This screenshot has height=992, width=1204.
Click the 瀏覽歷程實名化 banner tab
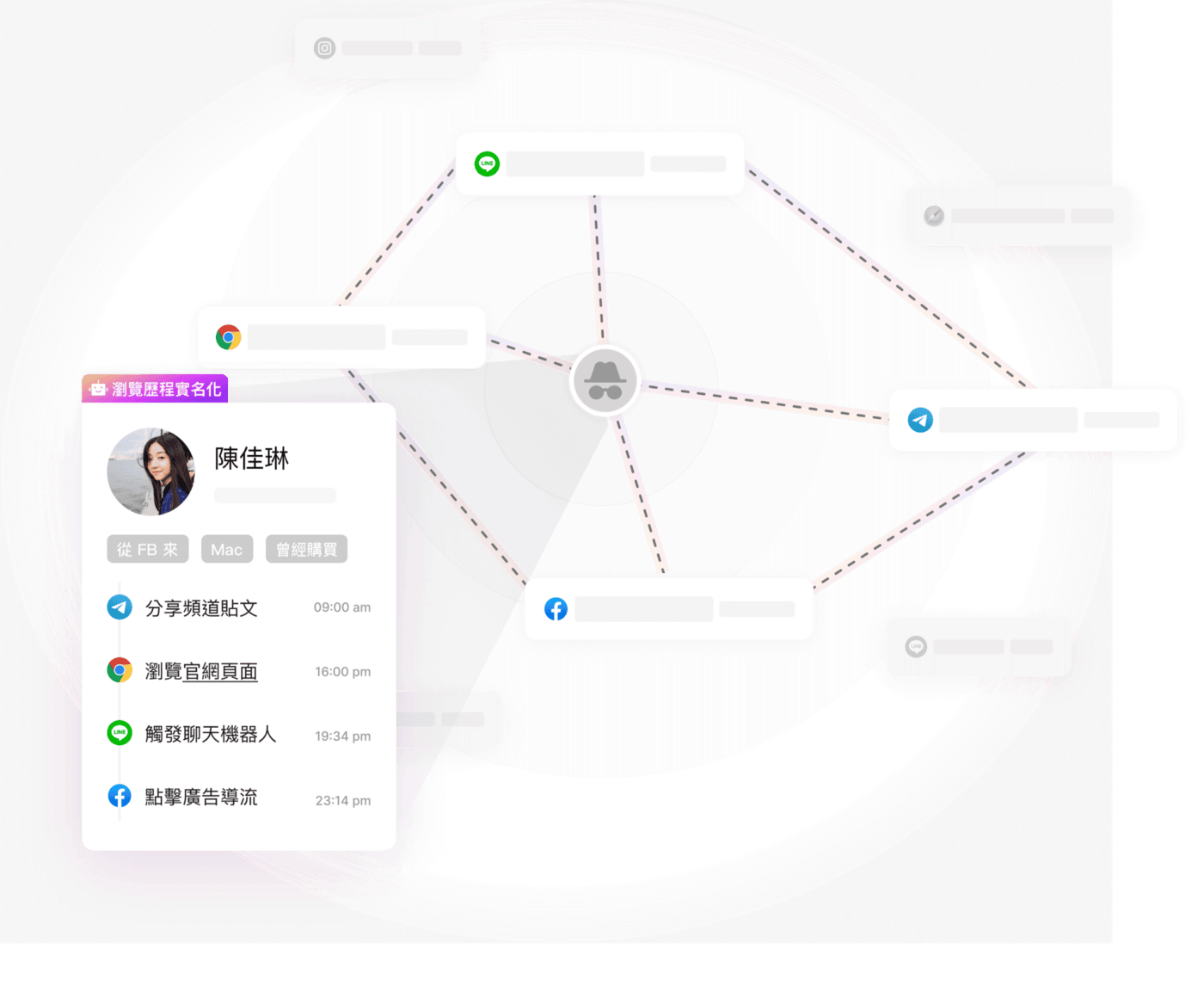[155, 389]
